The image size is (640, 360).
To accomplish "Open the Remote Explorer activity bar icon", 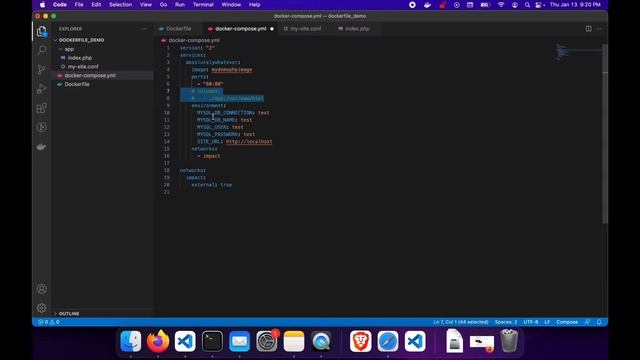I will [x=42, y=127].
